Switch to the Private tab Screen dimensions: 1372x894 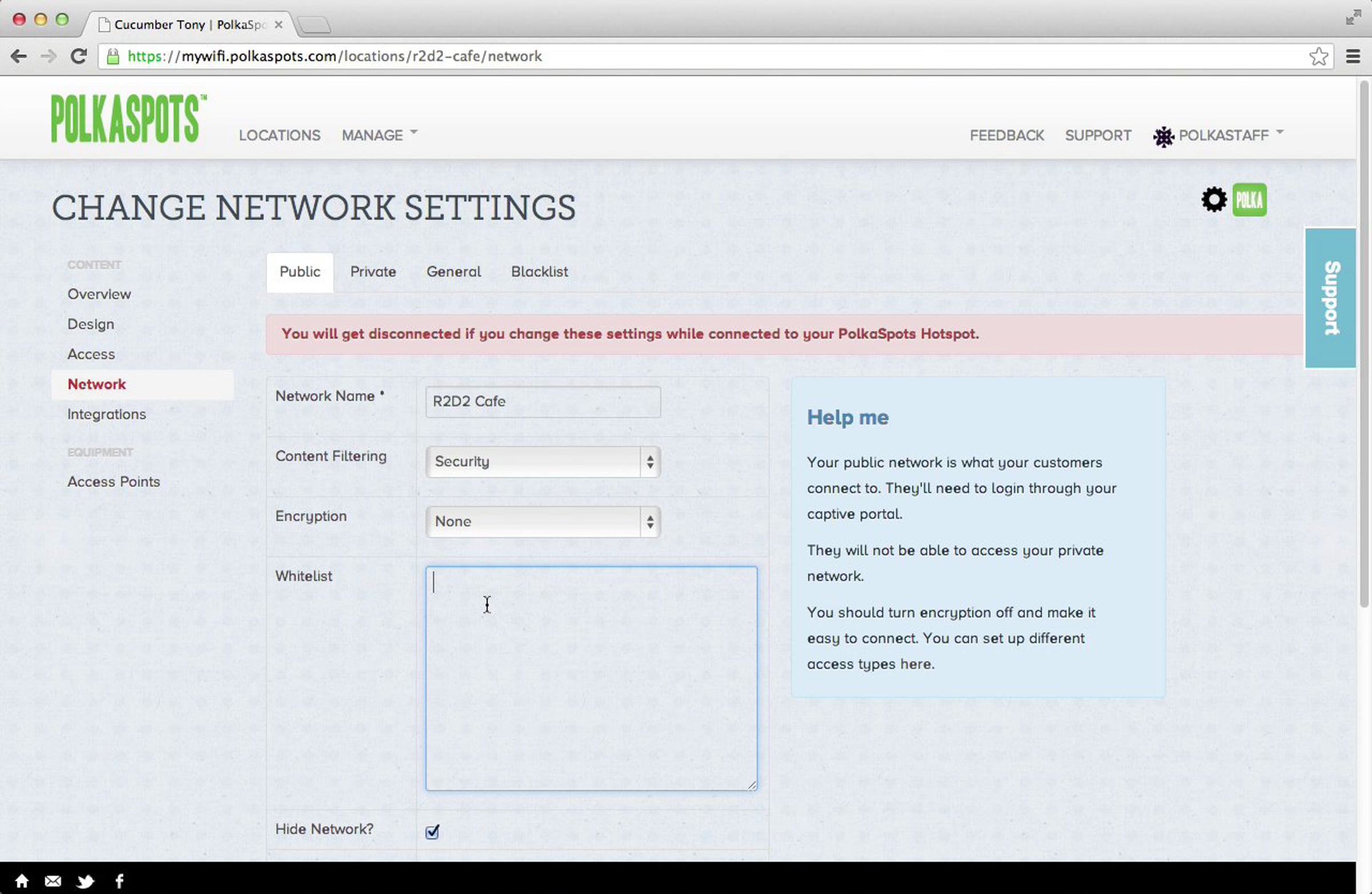pyautogui.click(x=373, y=272)
